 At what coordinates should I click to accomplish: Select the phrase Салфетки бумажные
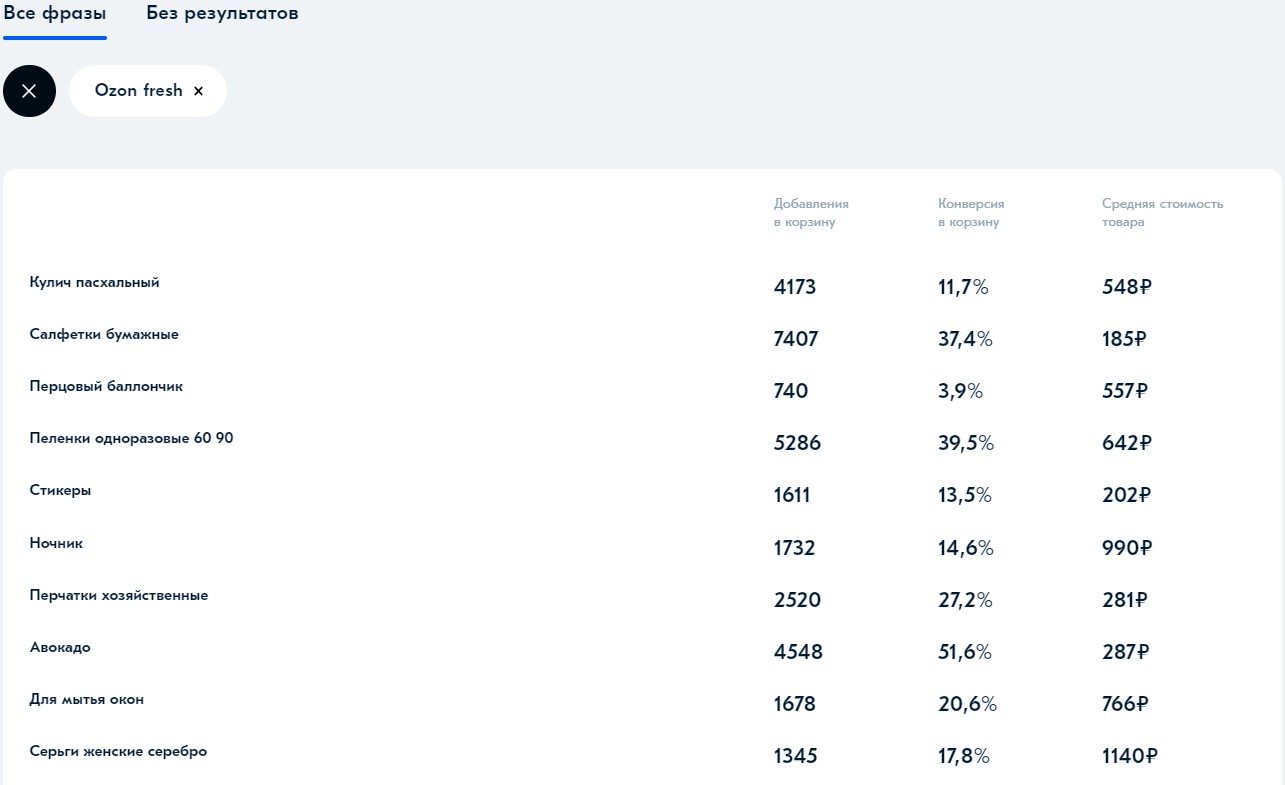point(104,335)
